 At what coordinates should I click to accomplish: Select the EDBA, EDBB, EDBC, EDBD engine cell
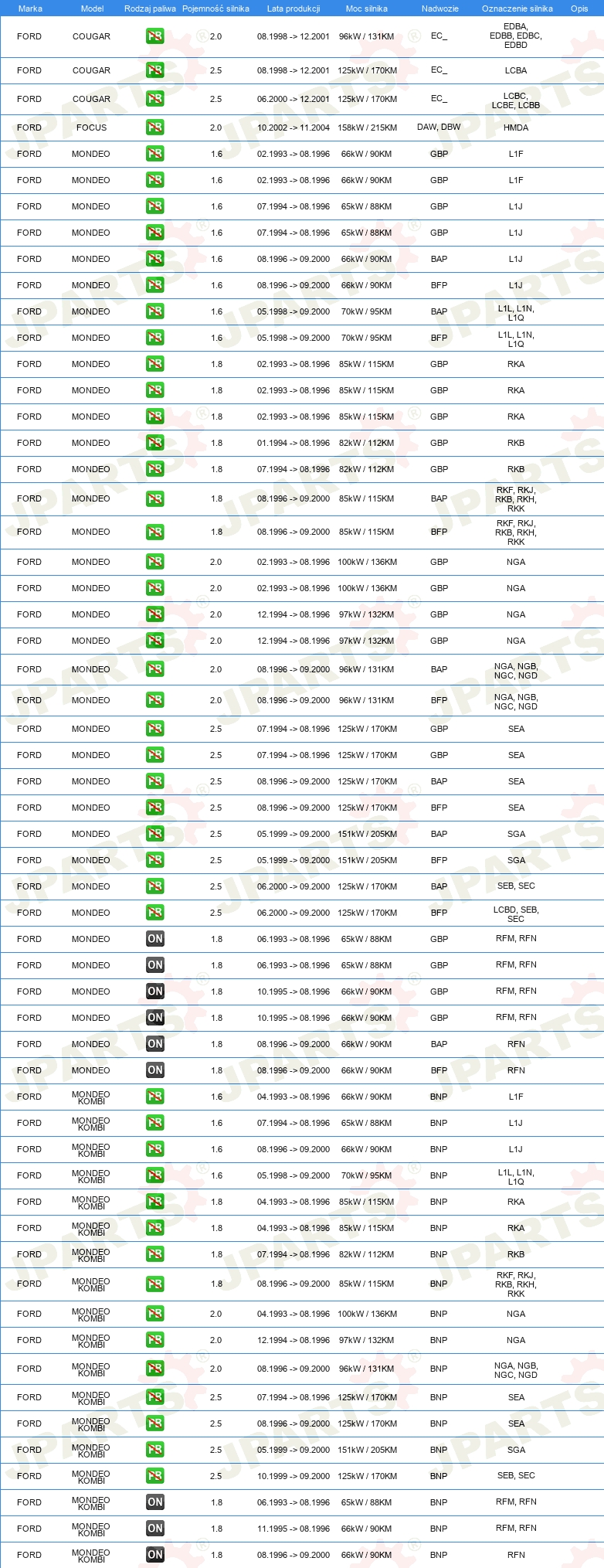pos(516,36)
